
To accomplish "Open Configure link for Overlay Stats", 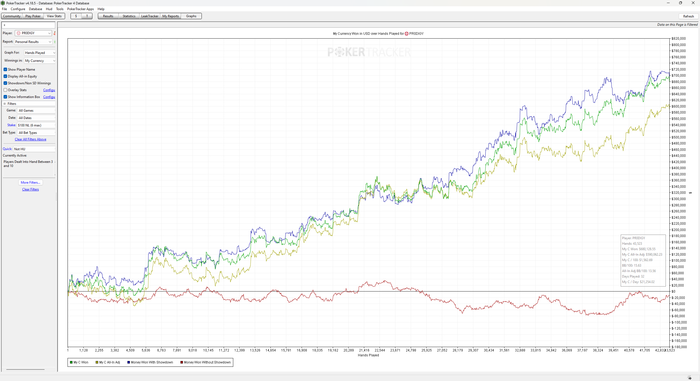I will click(49, 90).
